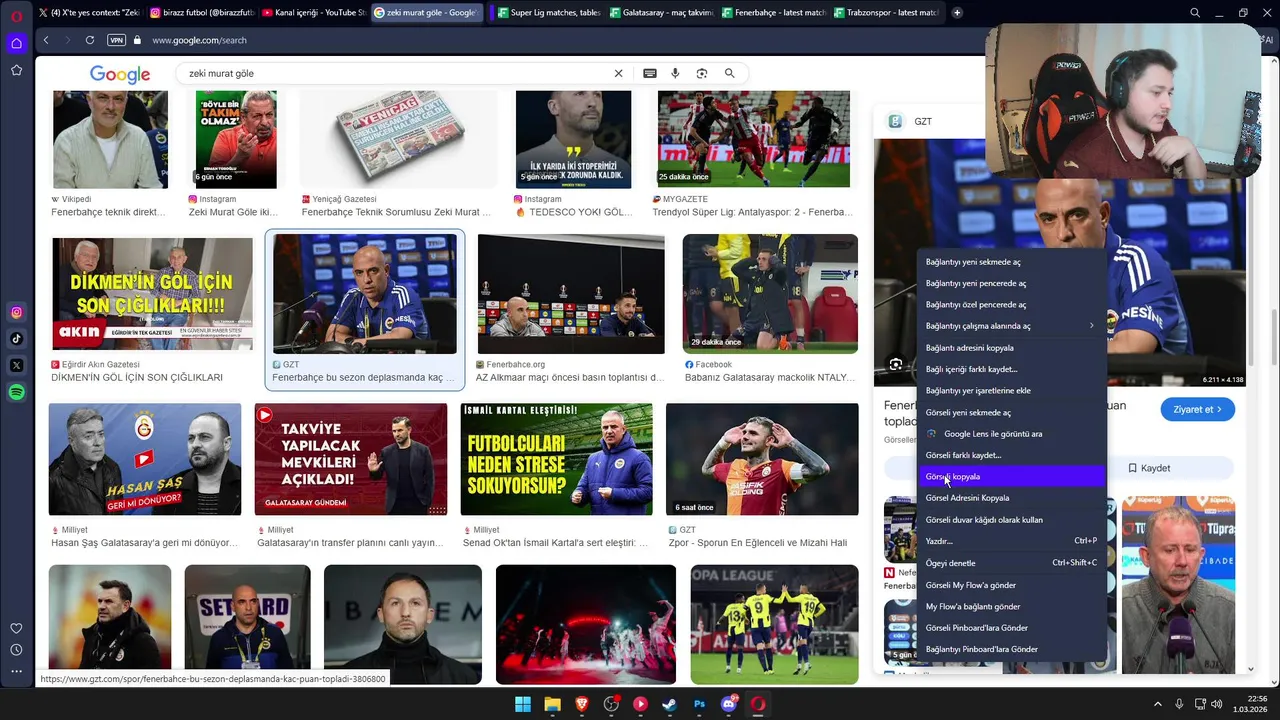Switch to the birazz futbol Instagram tab
Viewport: 1280px width, 720px height.
[201, 13]
